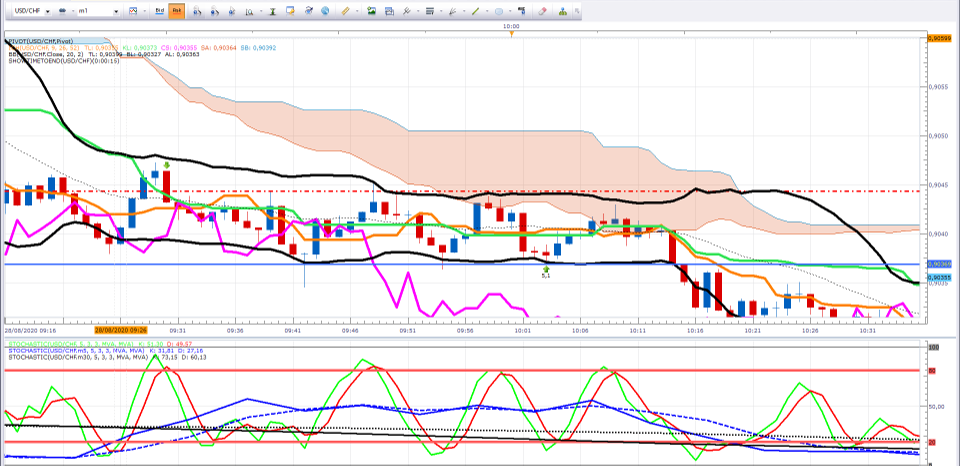
Task: Click the PIVOT(USD/CHF,Pivot) indicator label
Action: click(41, 41)
